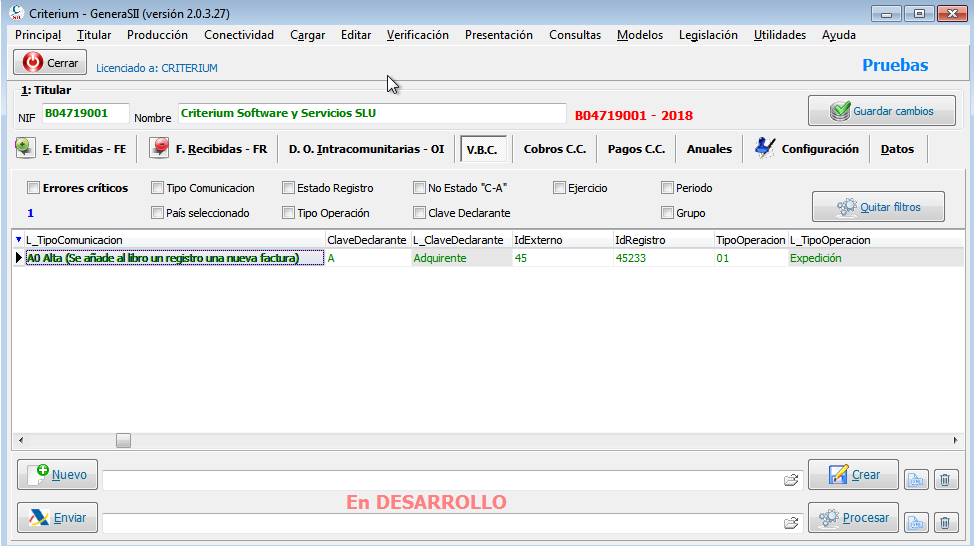
Task: Click the folder icon in the Nuevo file row
Action: (x=791, y=480)
